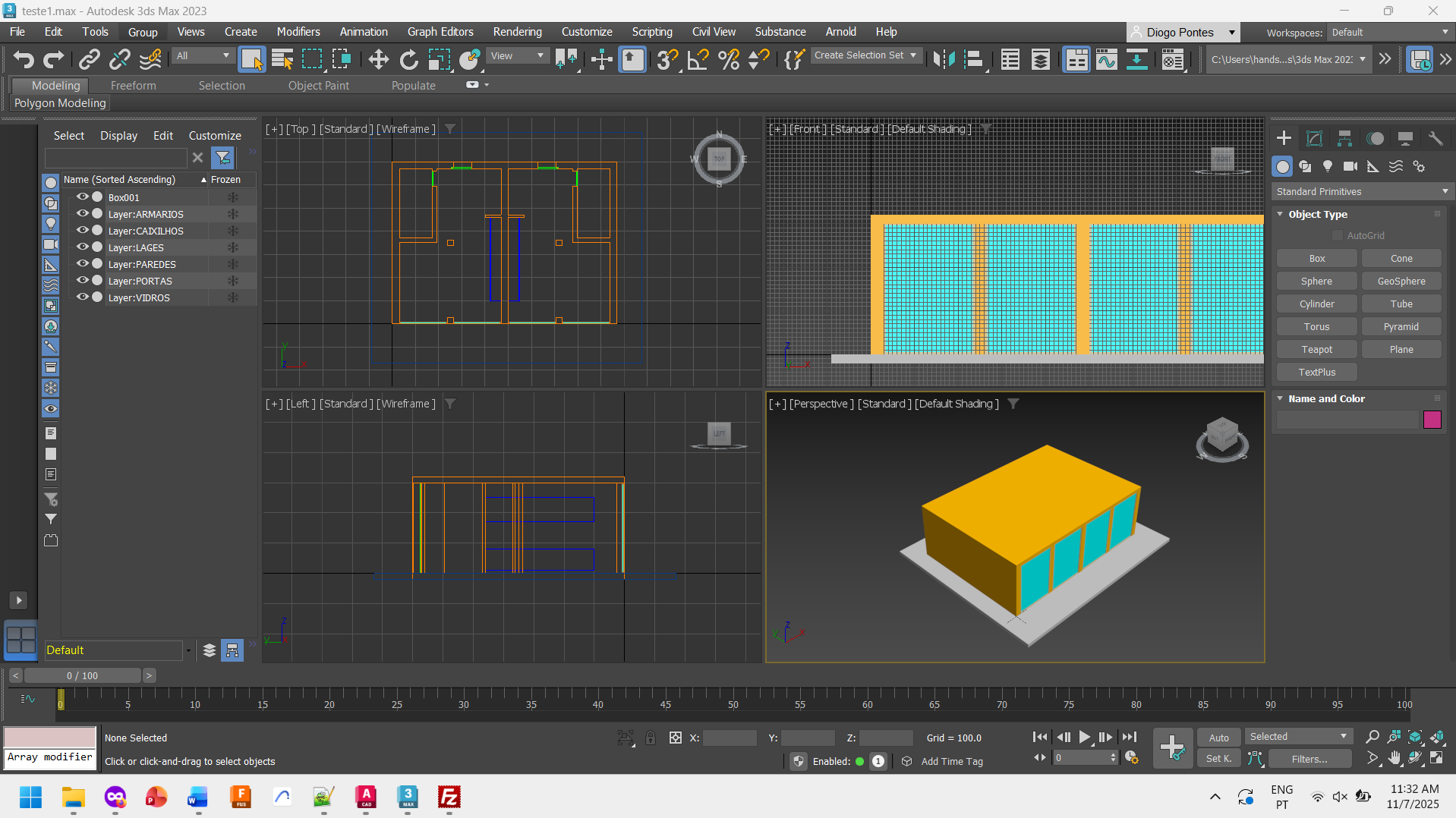Toggle the Angle Snap tool
Image resolution: width=1456 pixels, height=818 pixels.
pyautogui.click(x=698, y=59)
